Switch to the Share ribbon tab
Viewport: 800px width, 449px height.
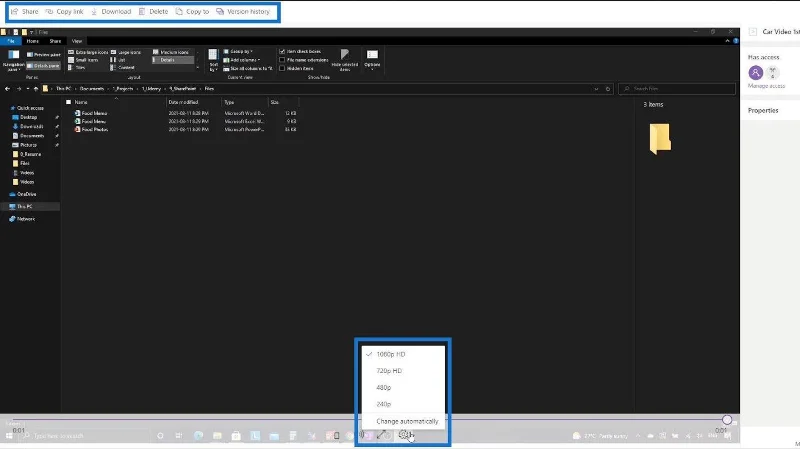pos(55,41)
